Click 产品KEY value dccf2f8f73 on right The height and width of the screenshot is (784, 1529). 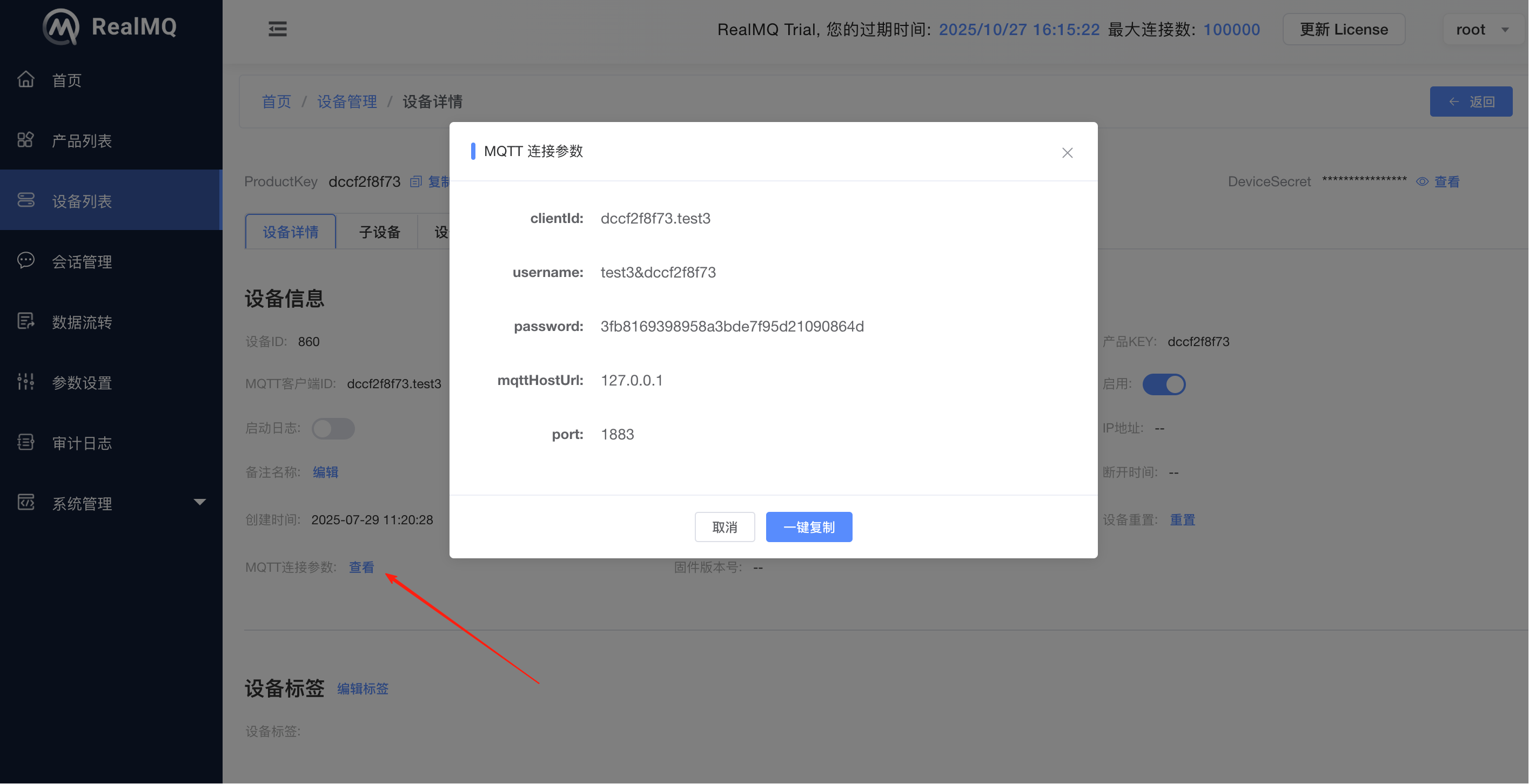(x=1198, y=342)
